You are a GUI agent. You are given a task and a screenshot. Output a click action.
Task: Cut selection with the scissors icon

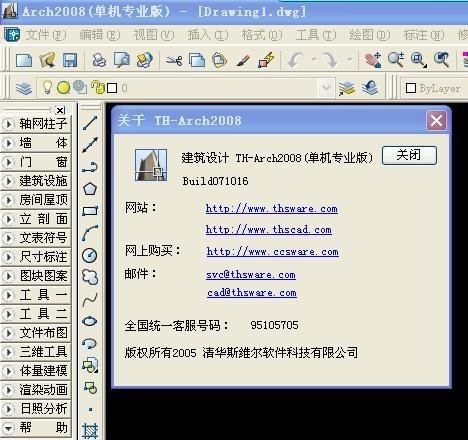point(174,61)
